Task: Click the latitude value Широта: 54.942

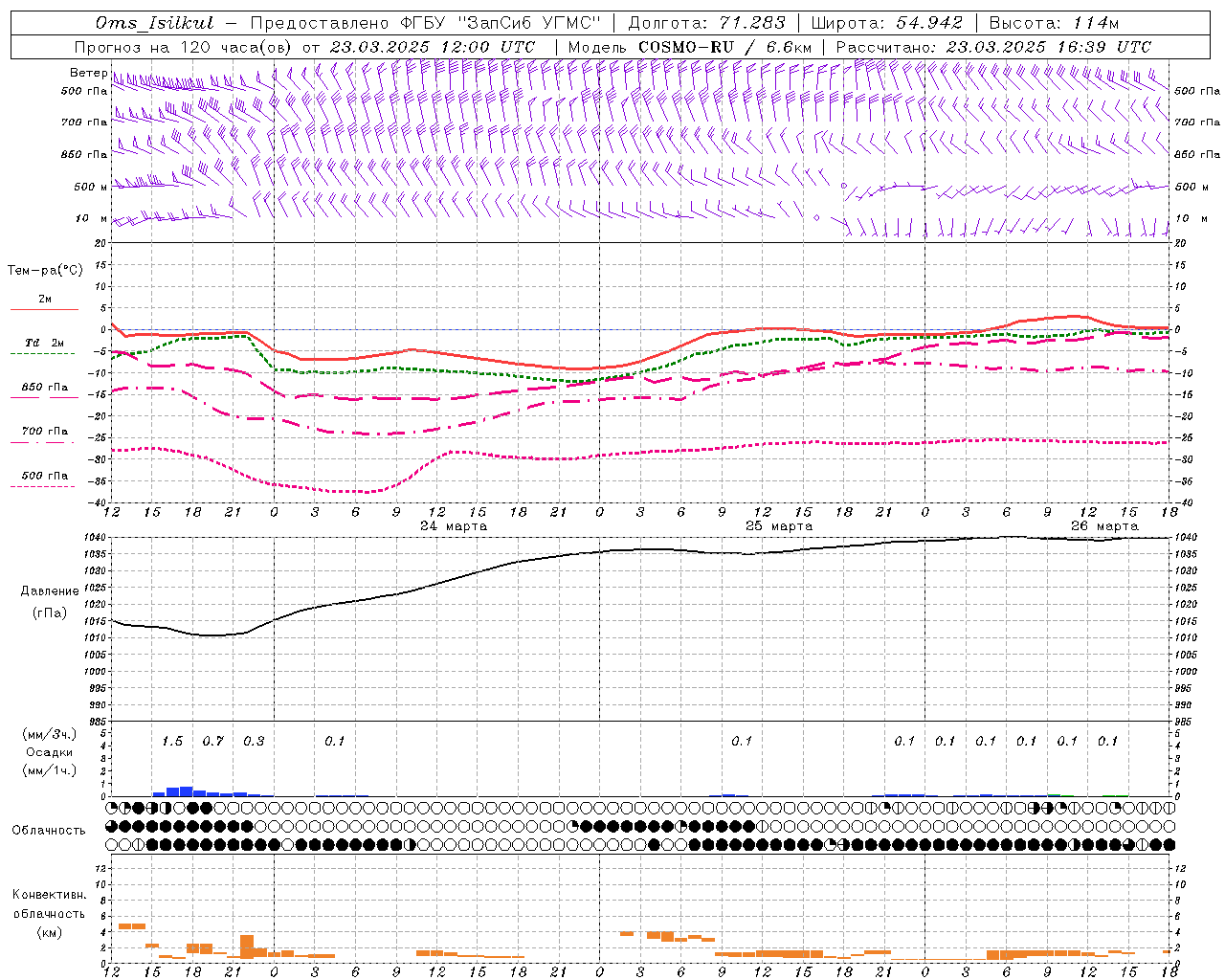Action: [886, 23]
